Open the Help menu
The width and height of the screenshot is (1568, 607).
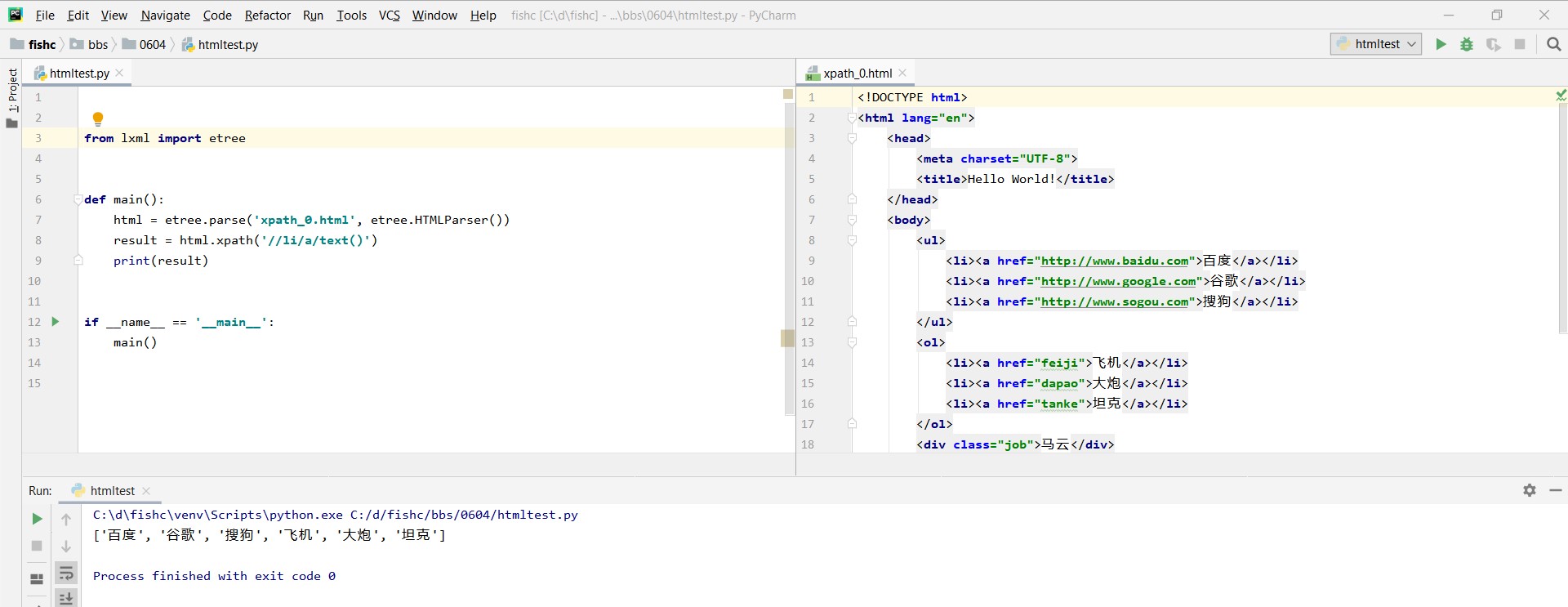pyautogui.click(x=483, y=16)
